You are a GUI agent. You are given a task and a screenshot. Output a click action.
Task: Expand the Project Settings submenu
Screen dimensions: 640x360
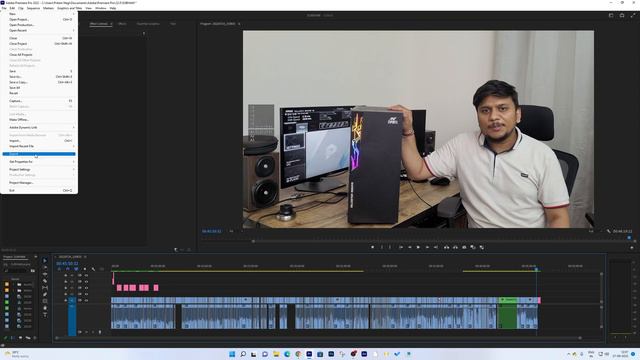pyautogui.click(x=39, y=169)
